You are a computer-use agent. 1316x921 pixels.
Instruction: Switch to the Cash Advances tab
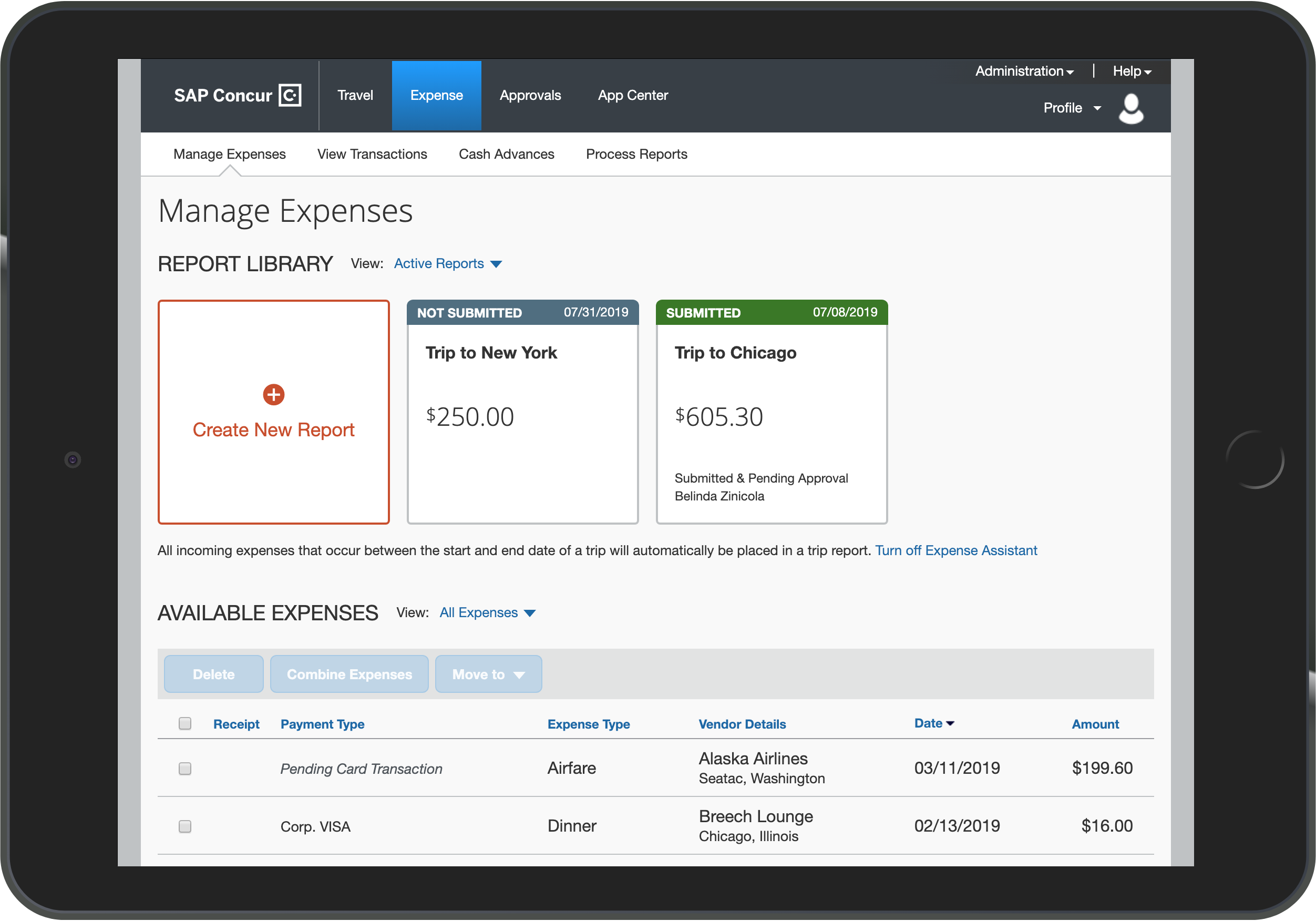pos(506,154)
